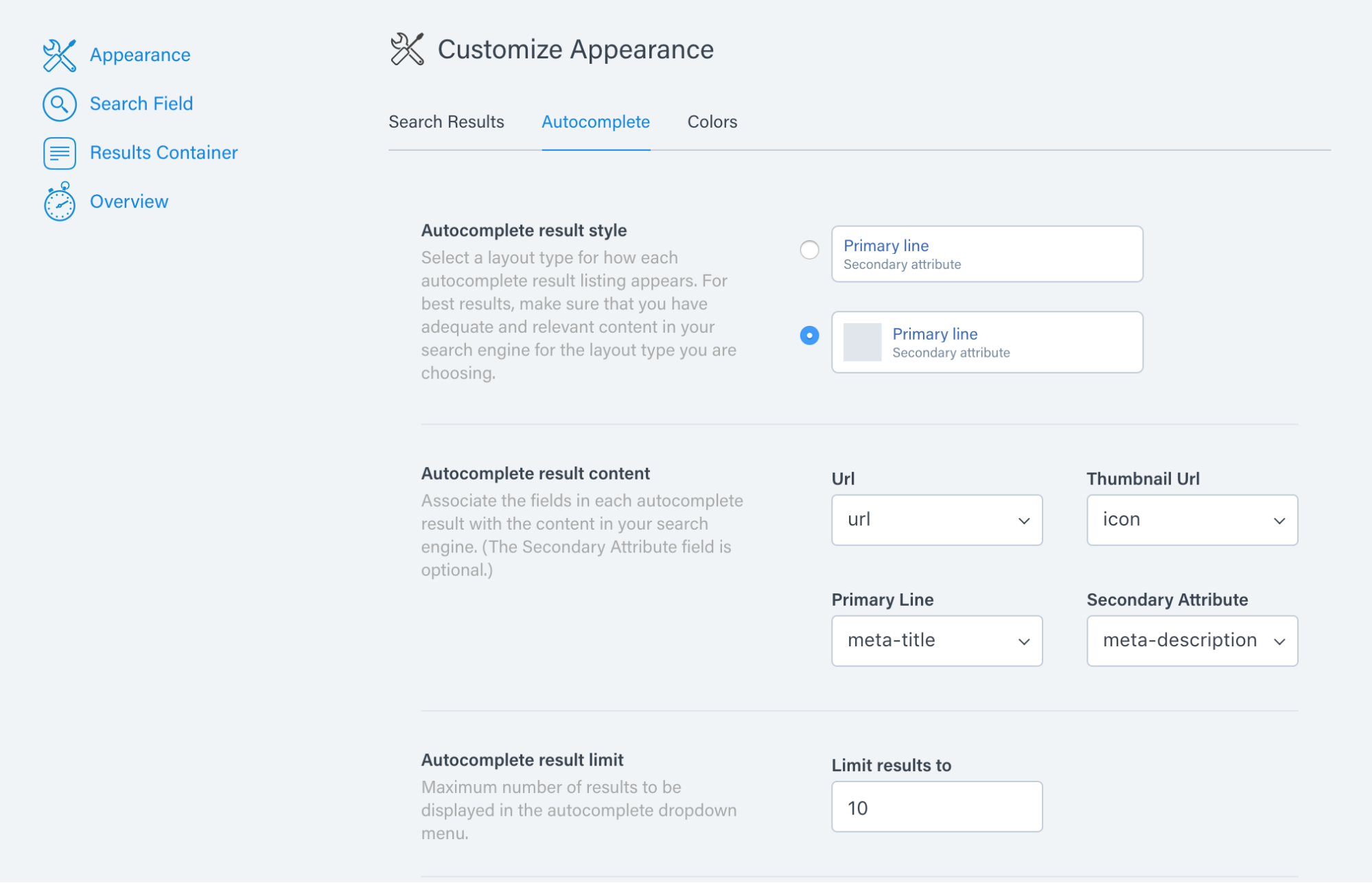Click the Secondary Attribute field label
Image resolution: width=1372 pixels, height=883 pixels.
tap(1167, 600)
